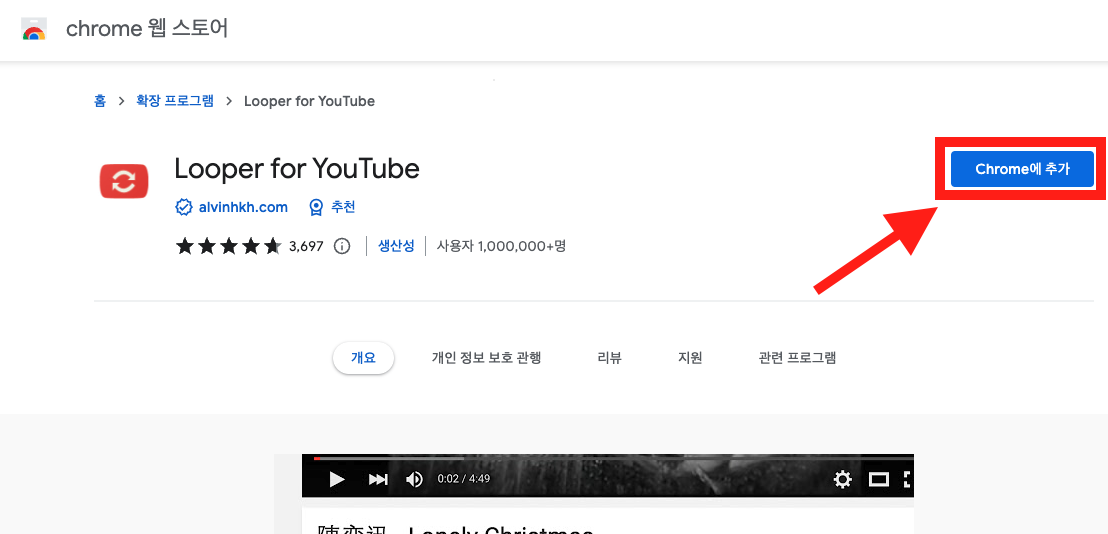Click the red Looper for YouTube extension icon
Screen dimensions: 1108x534
pos(124,182)
